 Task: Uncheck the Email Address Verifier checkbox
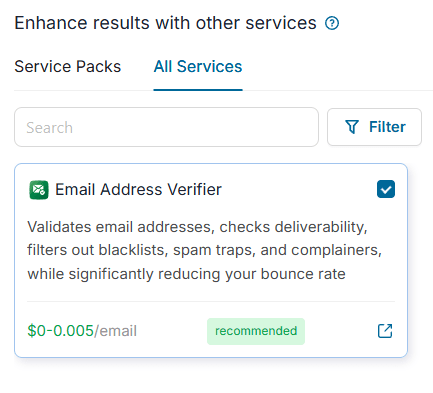tap(386, 189)
